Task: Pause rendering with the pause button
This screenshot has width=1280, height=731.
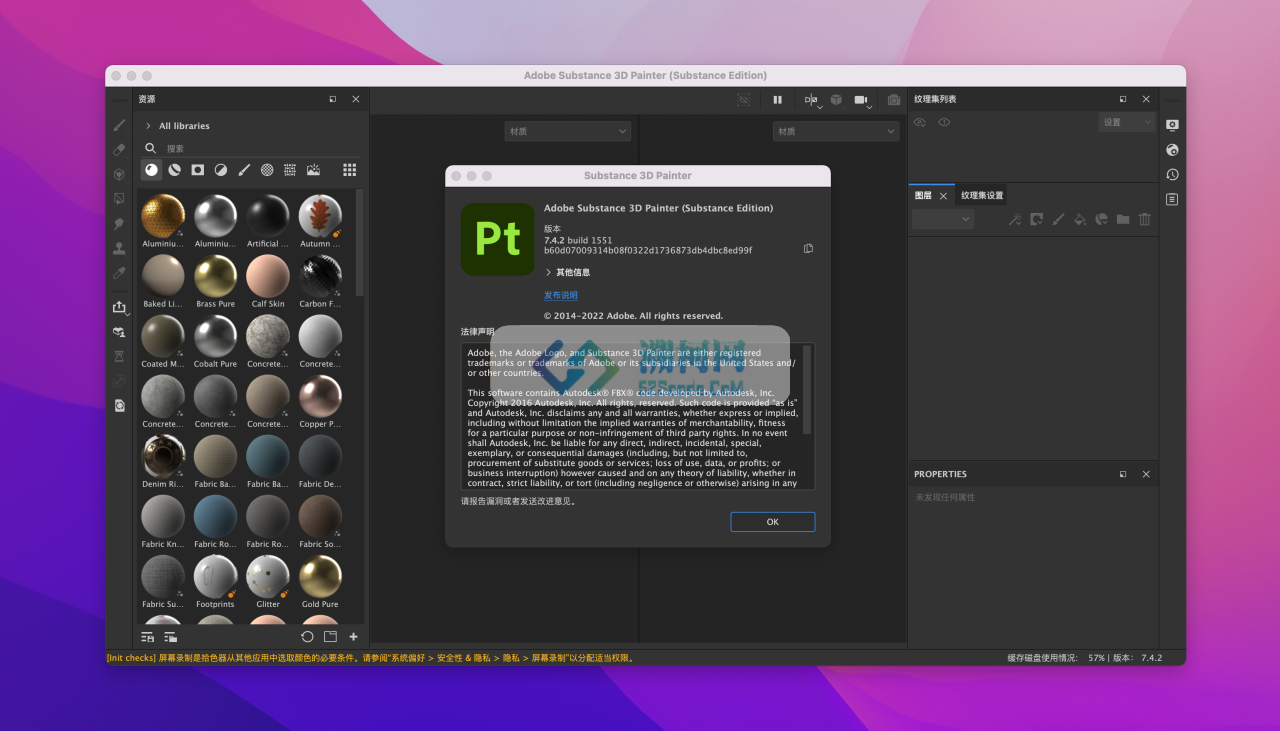Action: tap(777, 100)
